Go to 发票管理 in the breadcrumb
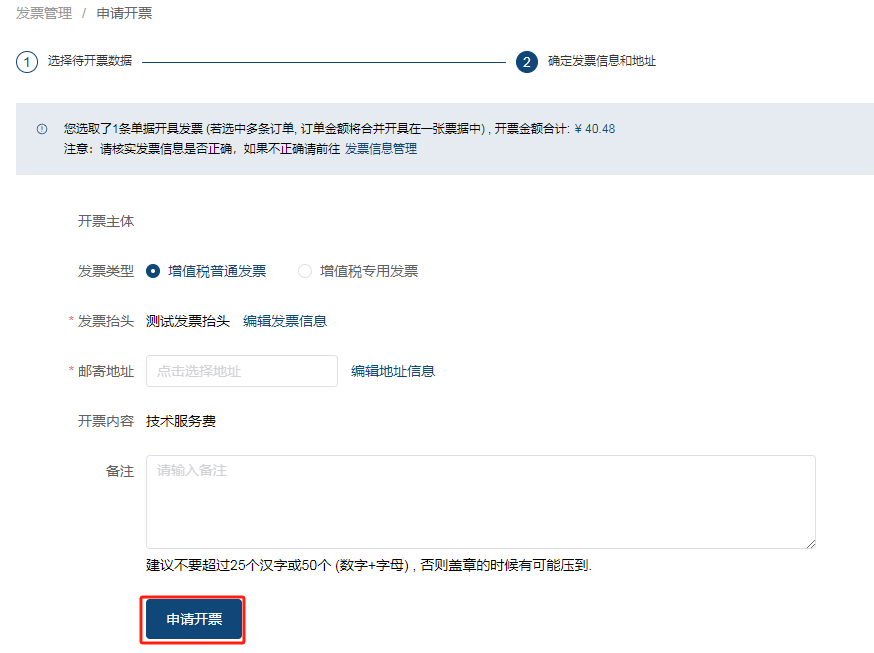Screen dimensions: 874x653 pos(44,14)
